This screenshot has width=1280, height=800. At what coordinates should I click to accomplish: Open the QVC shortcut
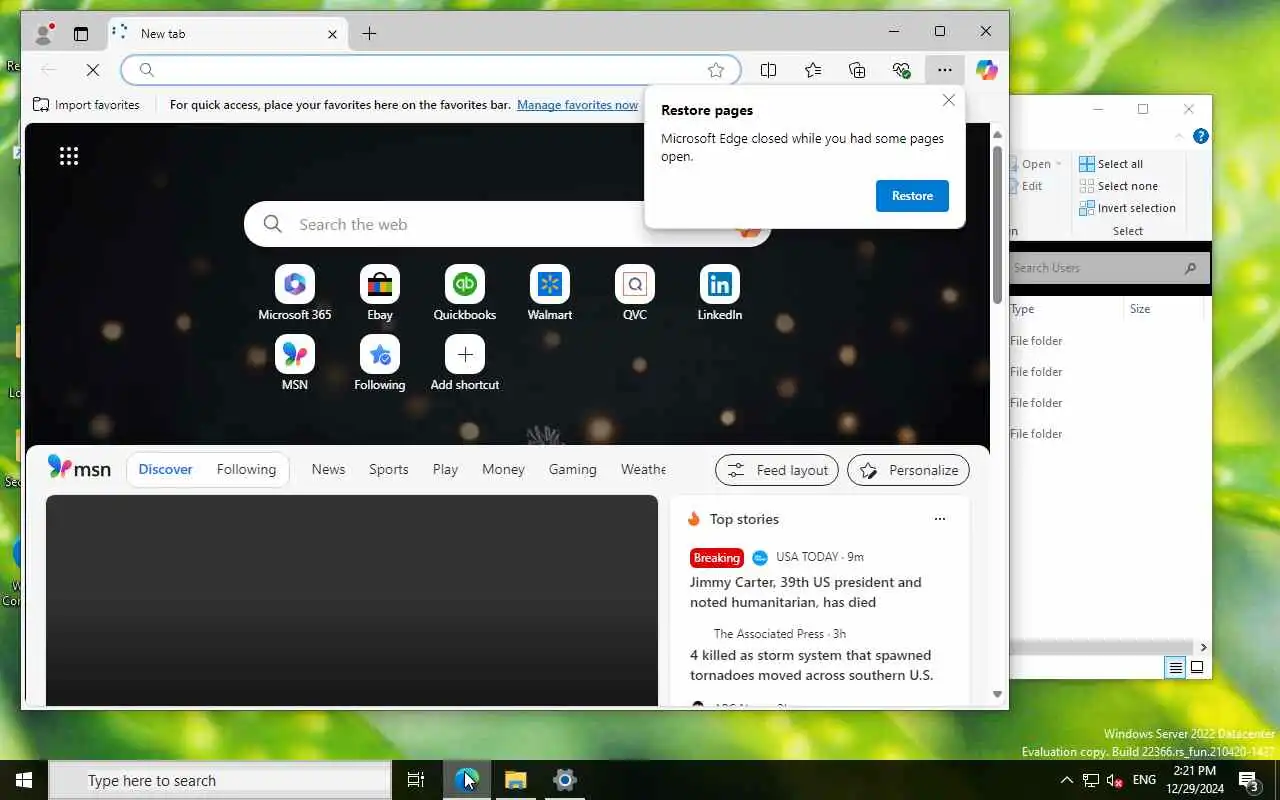[x=635, y=294]
